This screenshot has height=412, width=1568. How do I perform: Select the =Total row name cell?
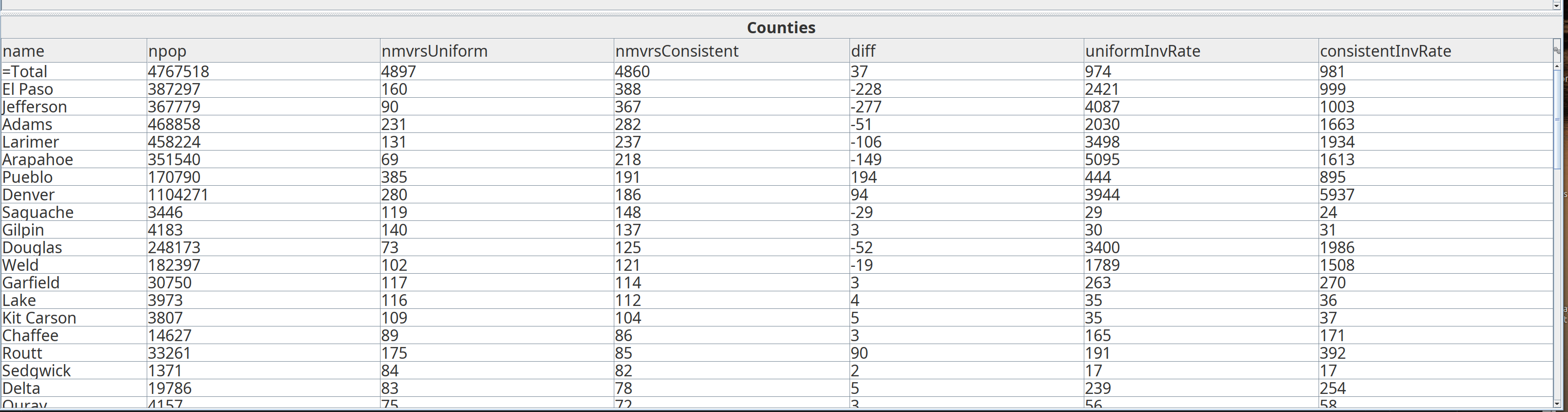point(74,72)
